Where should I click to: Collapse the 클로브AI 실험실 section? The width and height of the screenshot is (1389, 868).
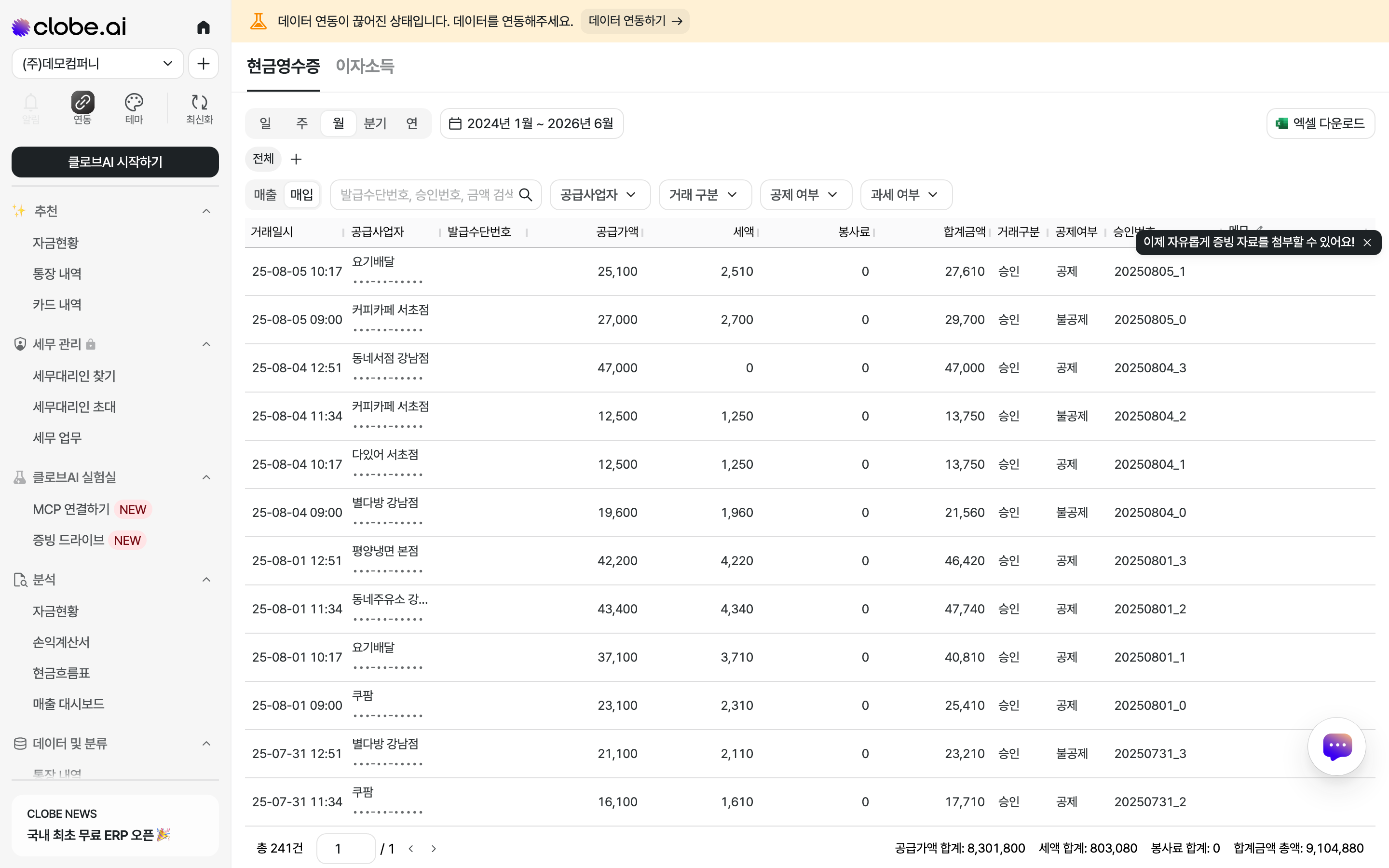click(206, 477)
